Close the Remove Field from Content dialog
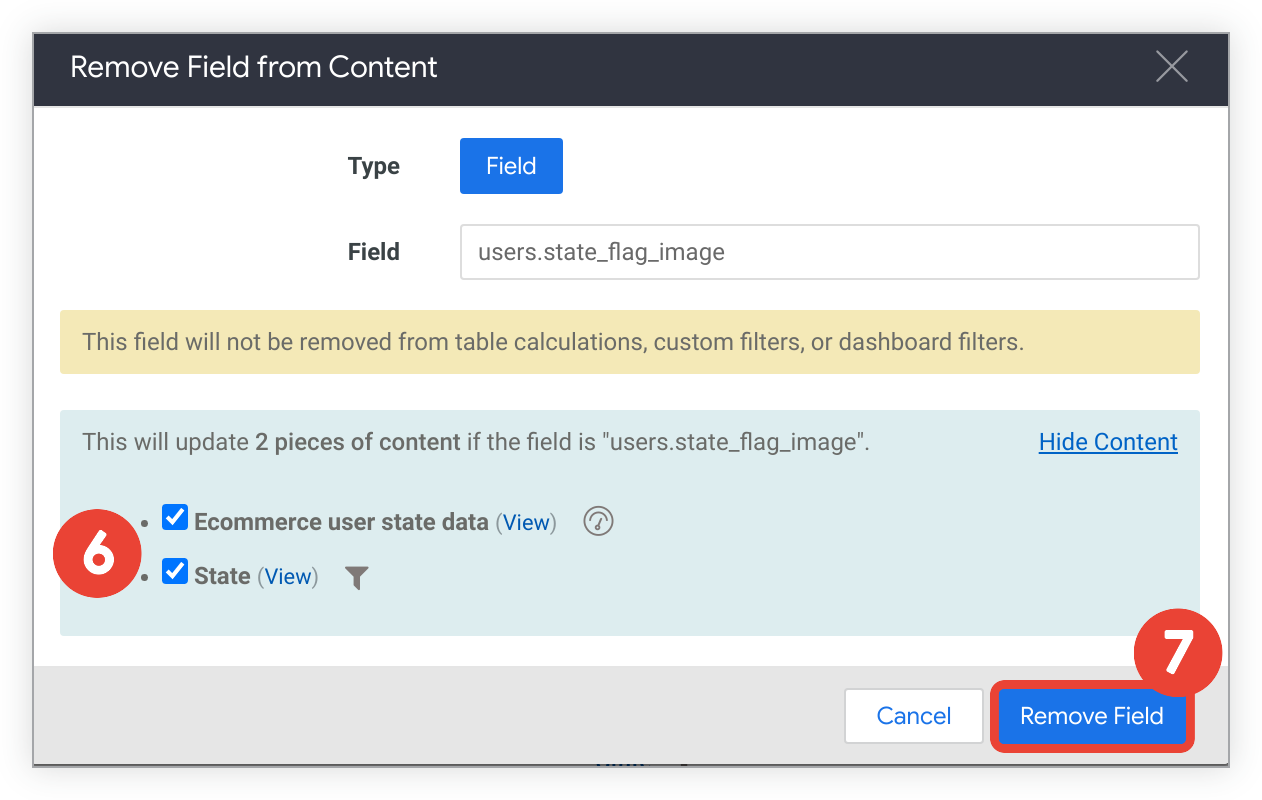 (1171, 67)
